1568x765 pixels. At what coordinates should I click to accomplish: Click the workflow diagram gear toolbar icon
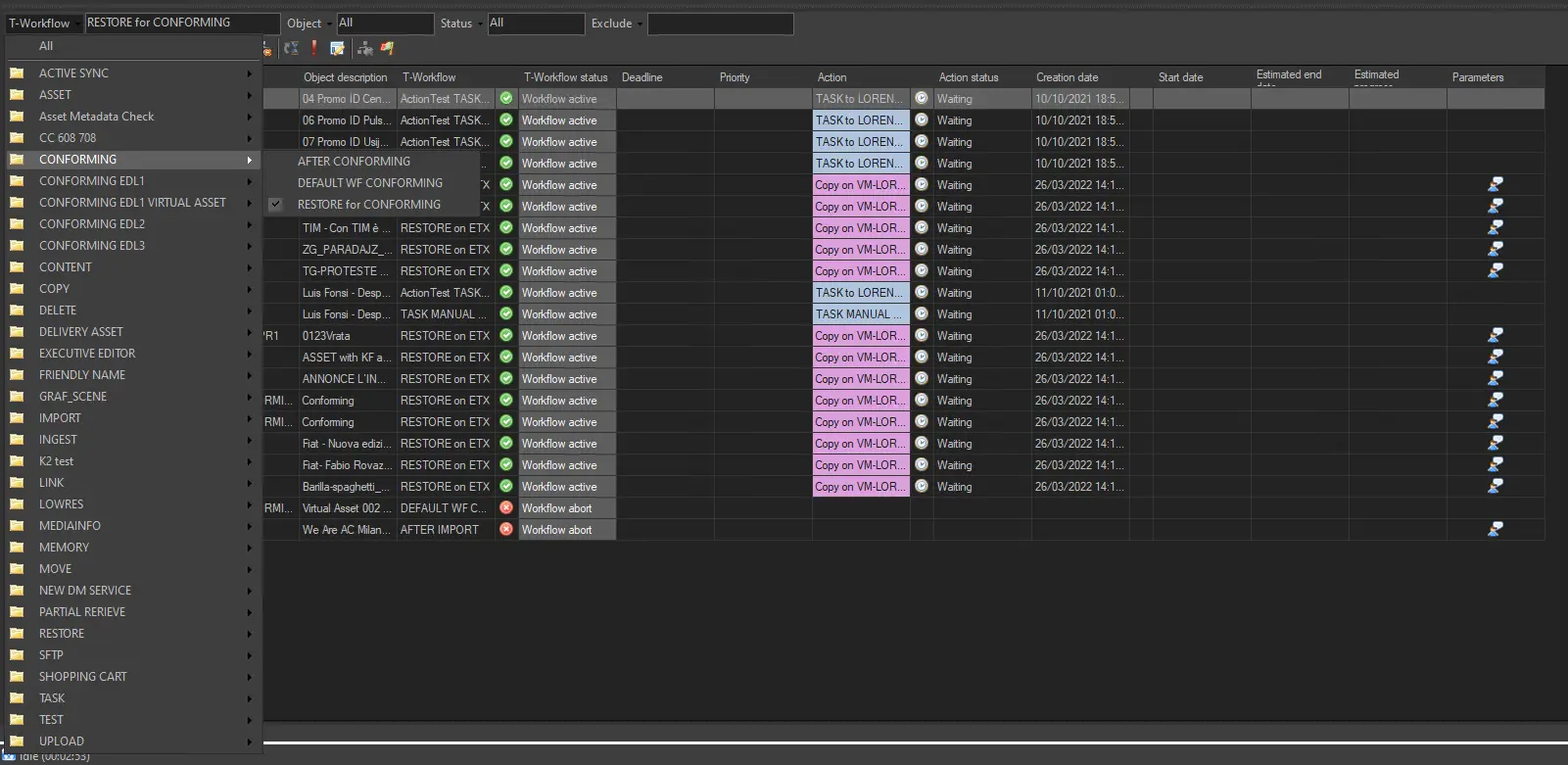(364, 48)
